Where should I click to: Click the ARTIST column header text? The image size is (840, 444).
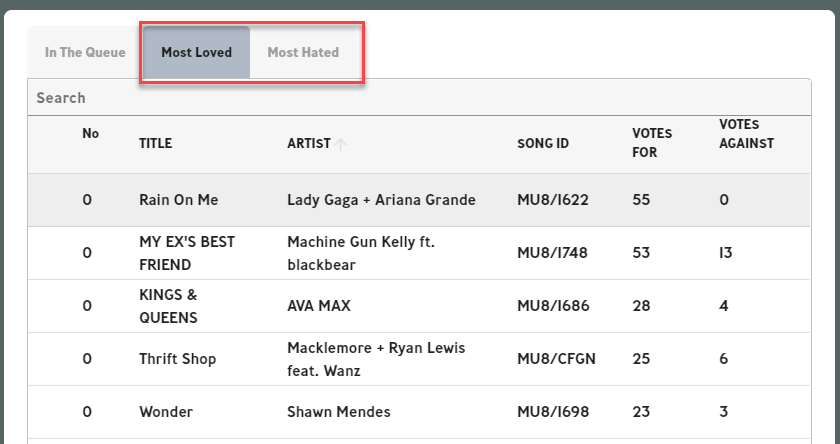coord(308,144)
